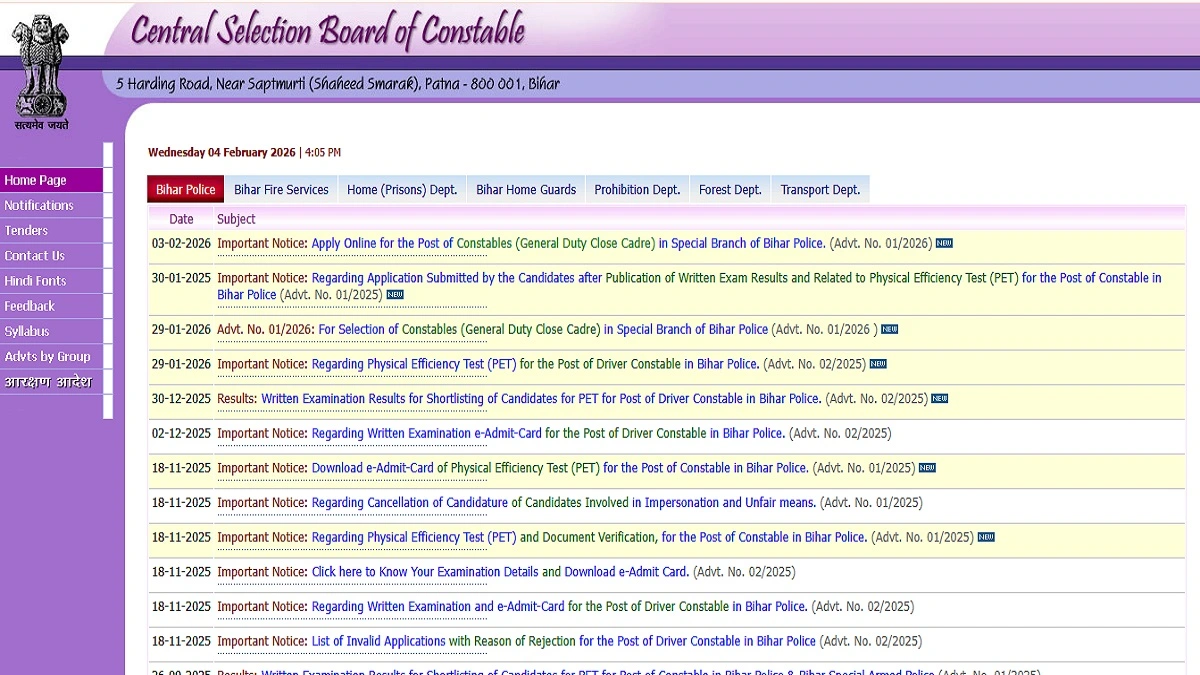
Task: Click NEW badge beside Driver Constable written results
Action: pyautogui.click(x=939, y=398)
